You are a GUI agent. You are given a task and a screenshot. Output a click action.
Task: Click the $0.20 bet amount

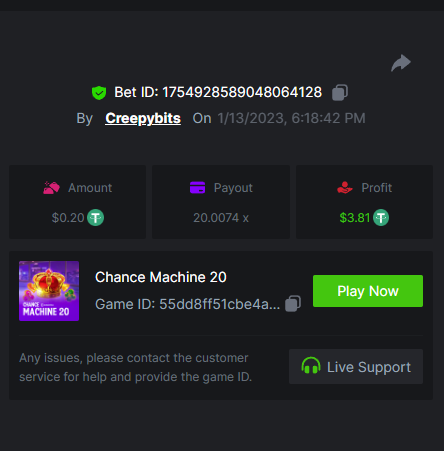point(68,218)
